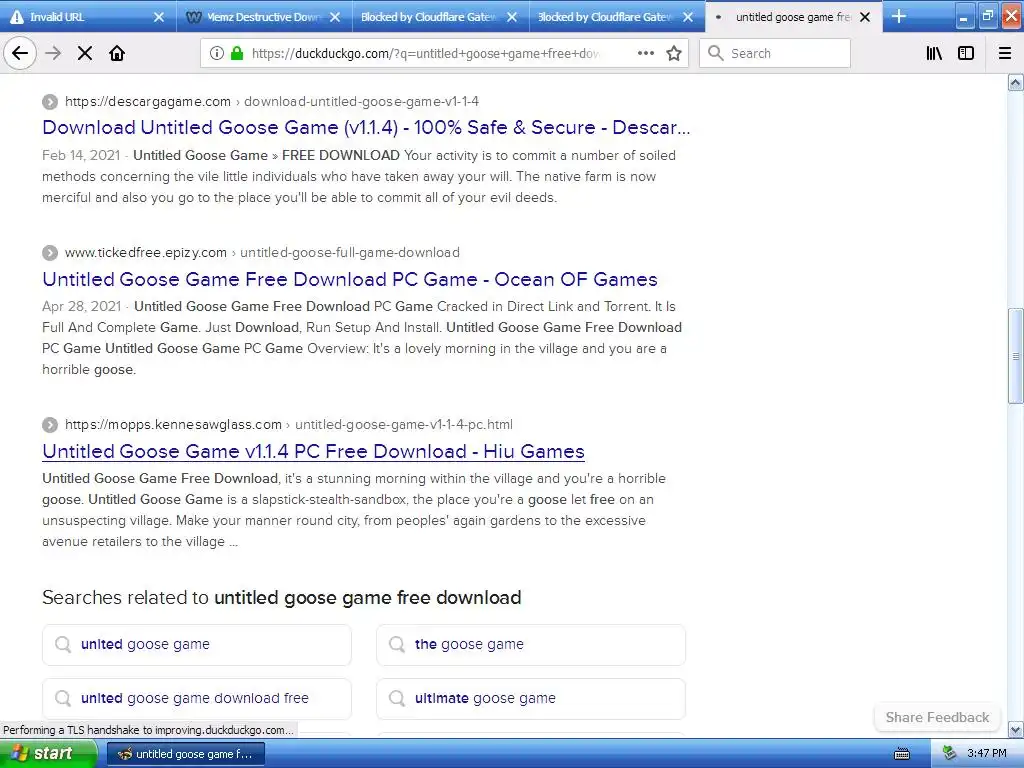Open page actions three-dot menu
The image size is (1024, 768).
pos(646,54)
